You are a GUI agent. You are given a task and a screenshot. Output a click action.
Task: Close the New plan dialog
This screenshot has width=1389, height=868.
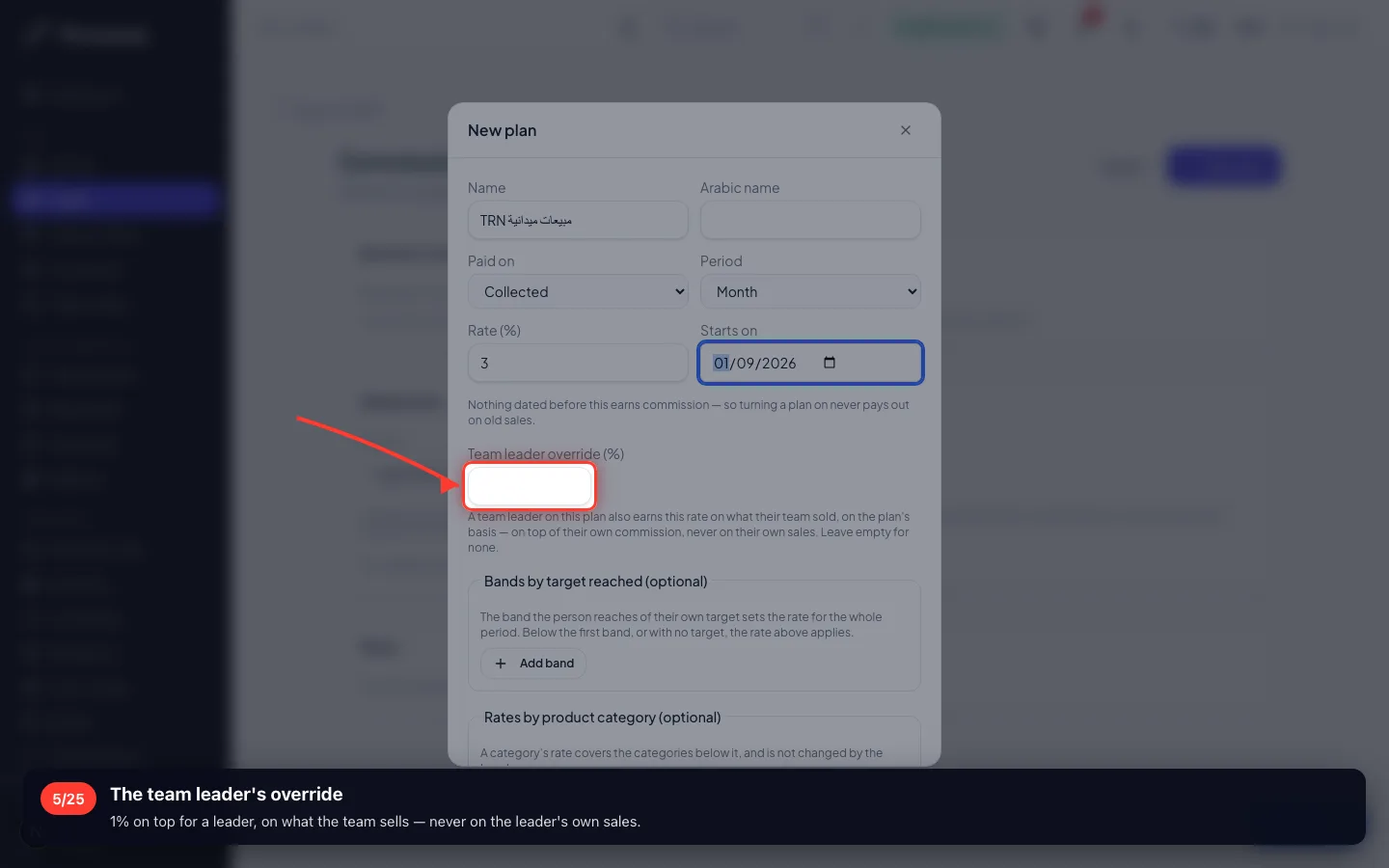click(906, 130)
